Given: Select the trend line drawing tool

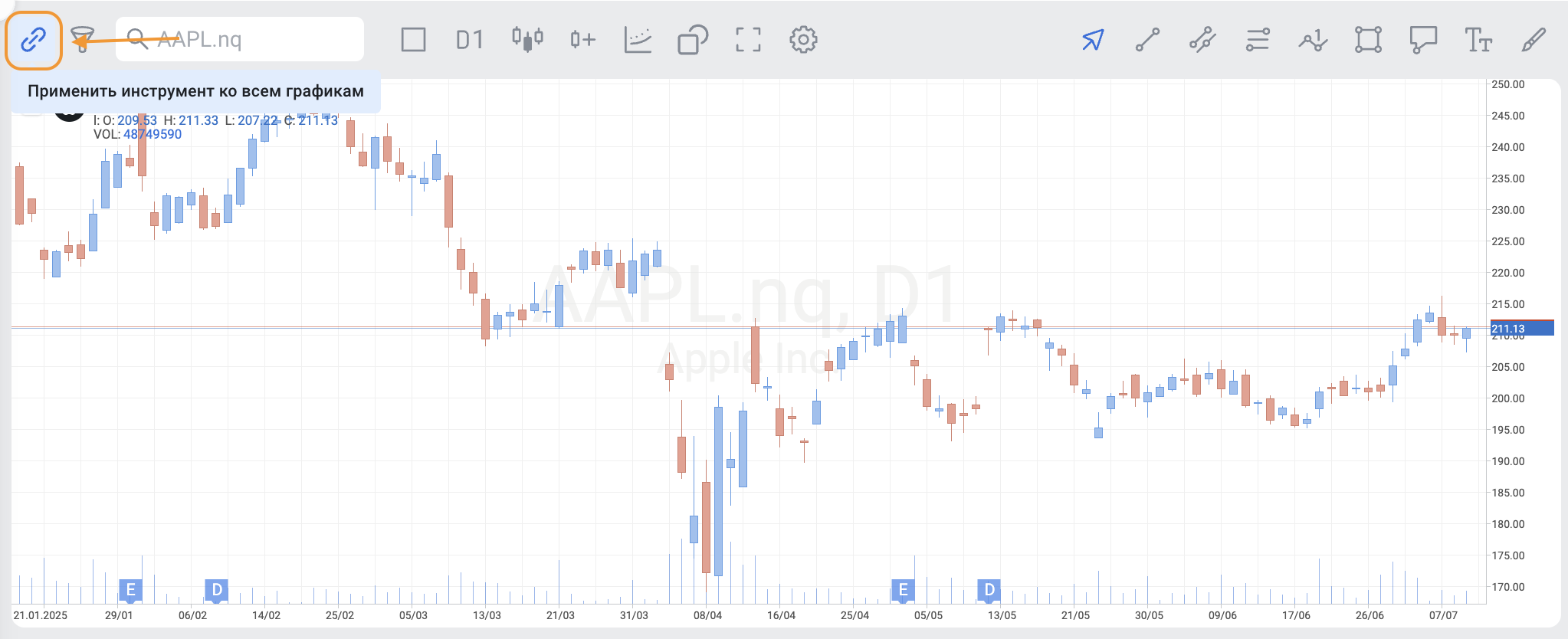Looking at the screenshot, I should (x=1147, y=39).
